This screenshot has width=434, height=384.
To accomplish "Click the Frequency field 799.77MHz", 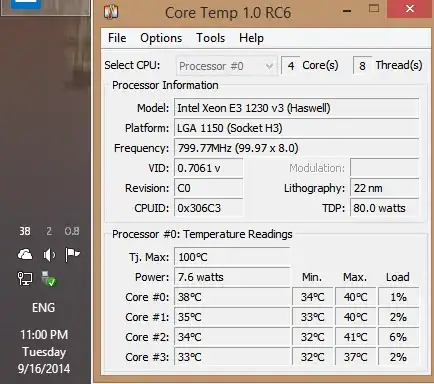I will click(296, 148).
